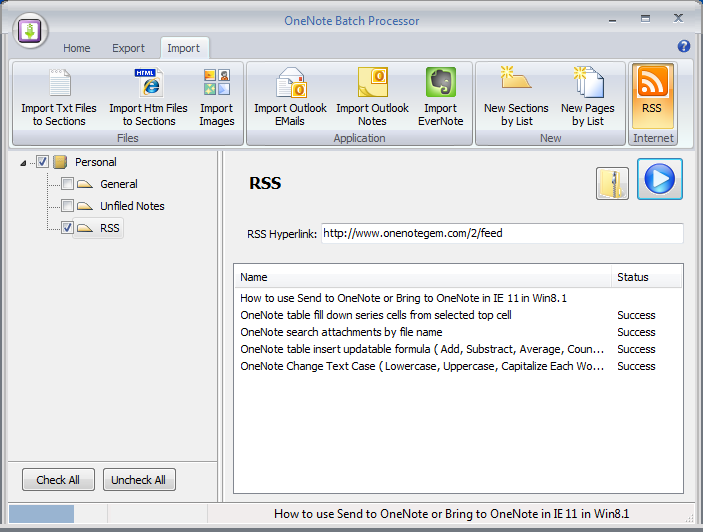This screenshot has width=703, height=532.
Task: Click the Name column header
Action: click(423, 277)
